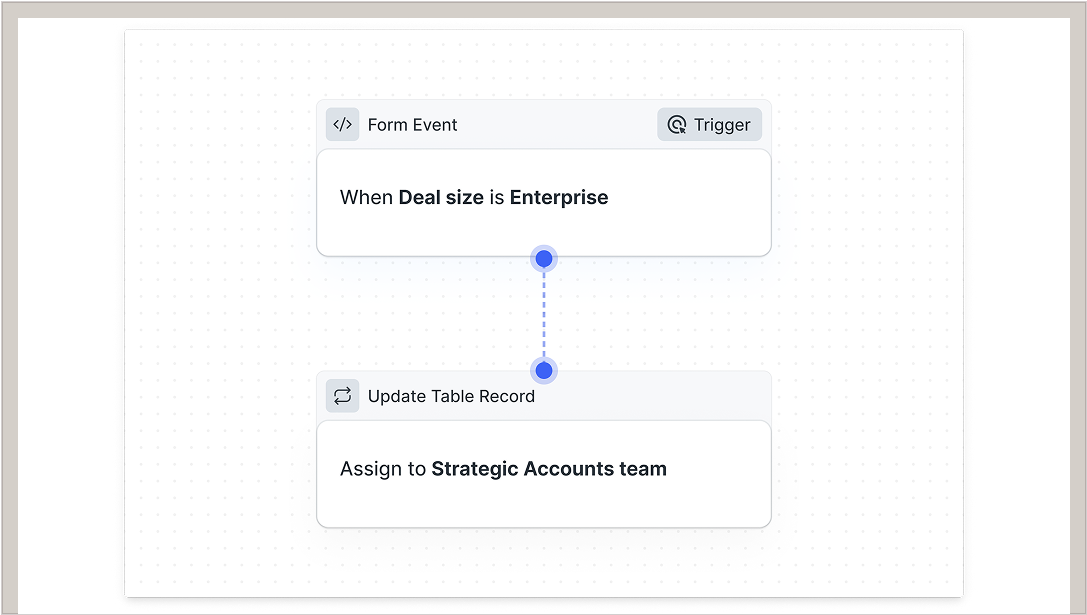Click the loop arrows icon on Update Table Record

click(342, 396)
